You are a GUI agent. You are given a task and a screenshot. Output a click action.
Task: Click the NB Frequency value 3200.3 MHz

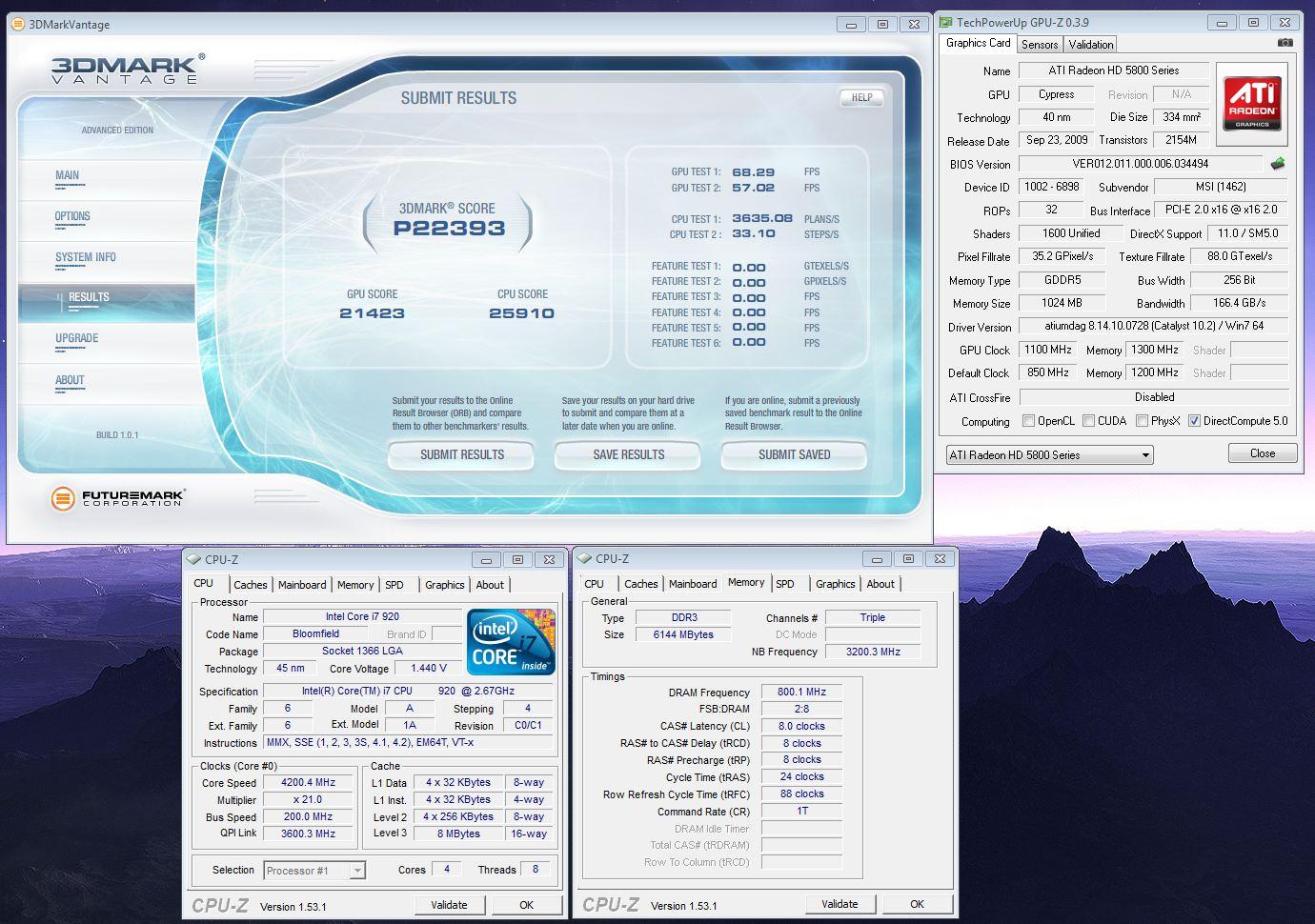[873, 653]
